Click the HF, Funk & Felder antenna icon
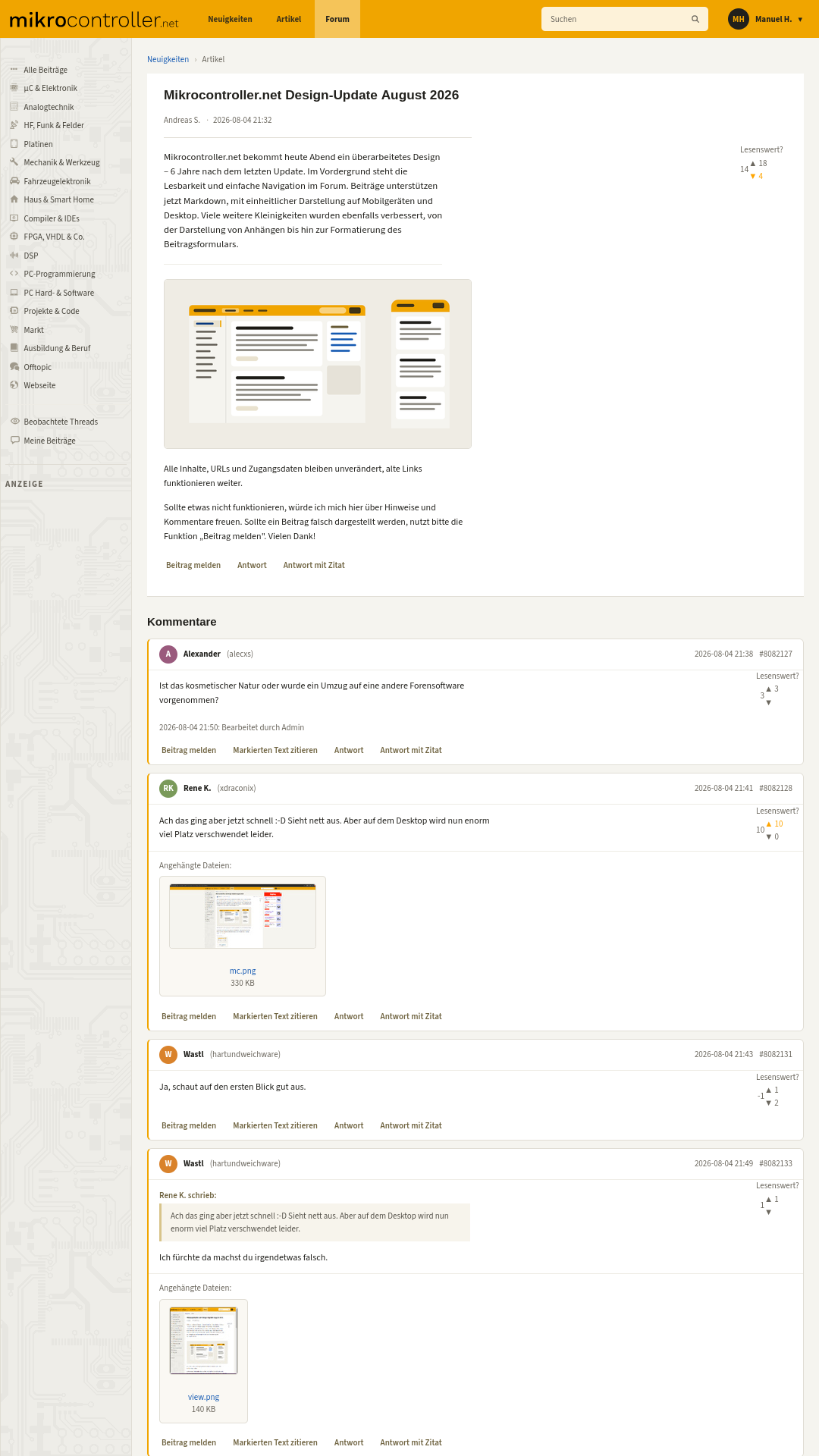Image resolution: width=819 pixels, height=1456 pixels. pos(14,125)
